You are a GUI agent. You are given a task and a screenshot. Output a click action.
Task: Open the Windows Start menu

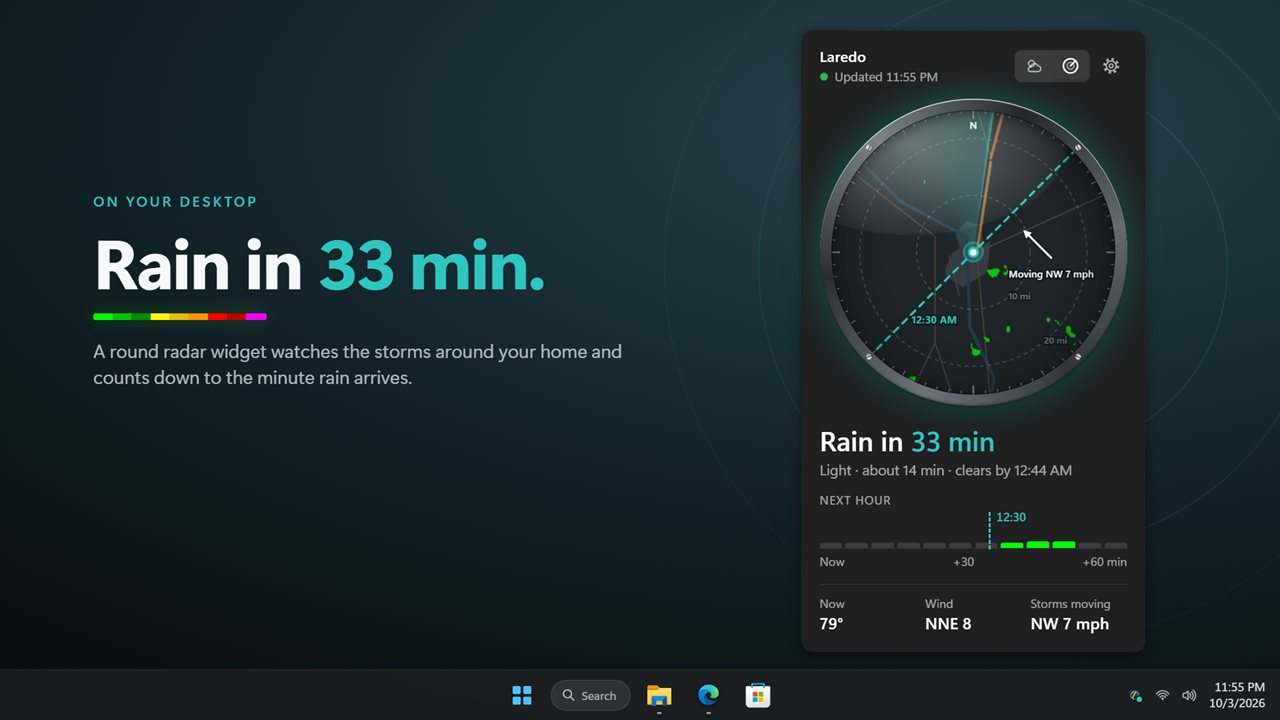pos(522,695)
